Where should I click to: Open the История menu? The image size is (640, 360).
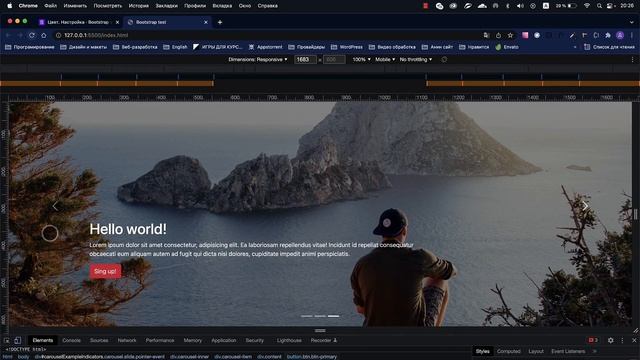coord(139,6)
